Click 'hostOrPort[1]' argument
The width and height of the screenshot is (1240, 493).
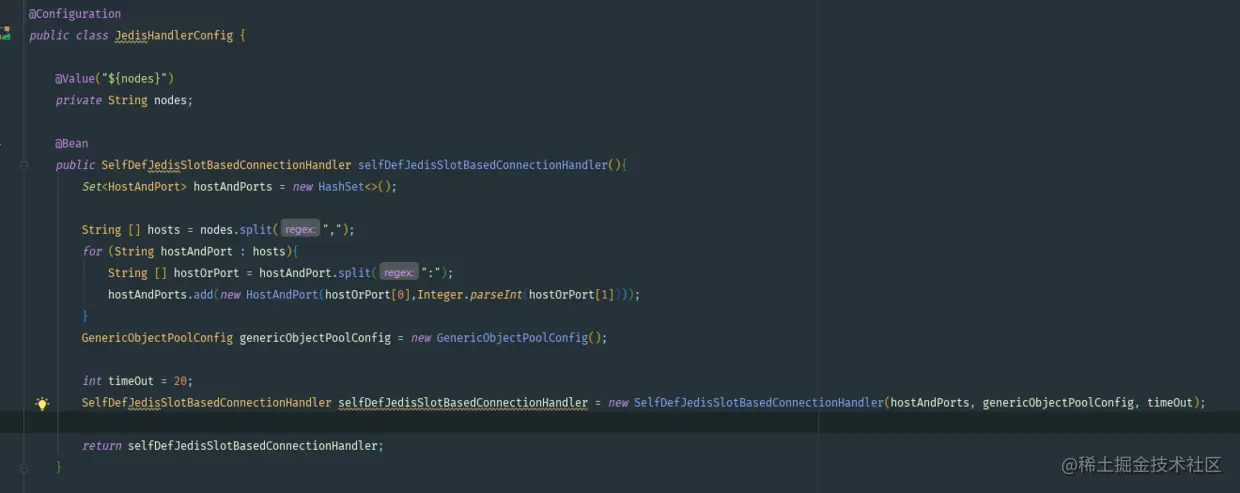pyautogui.click(x=572, y=295)
